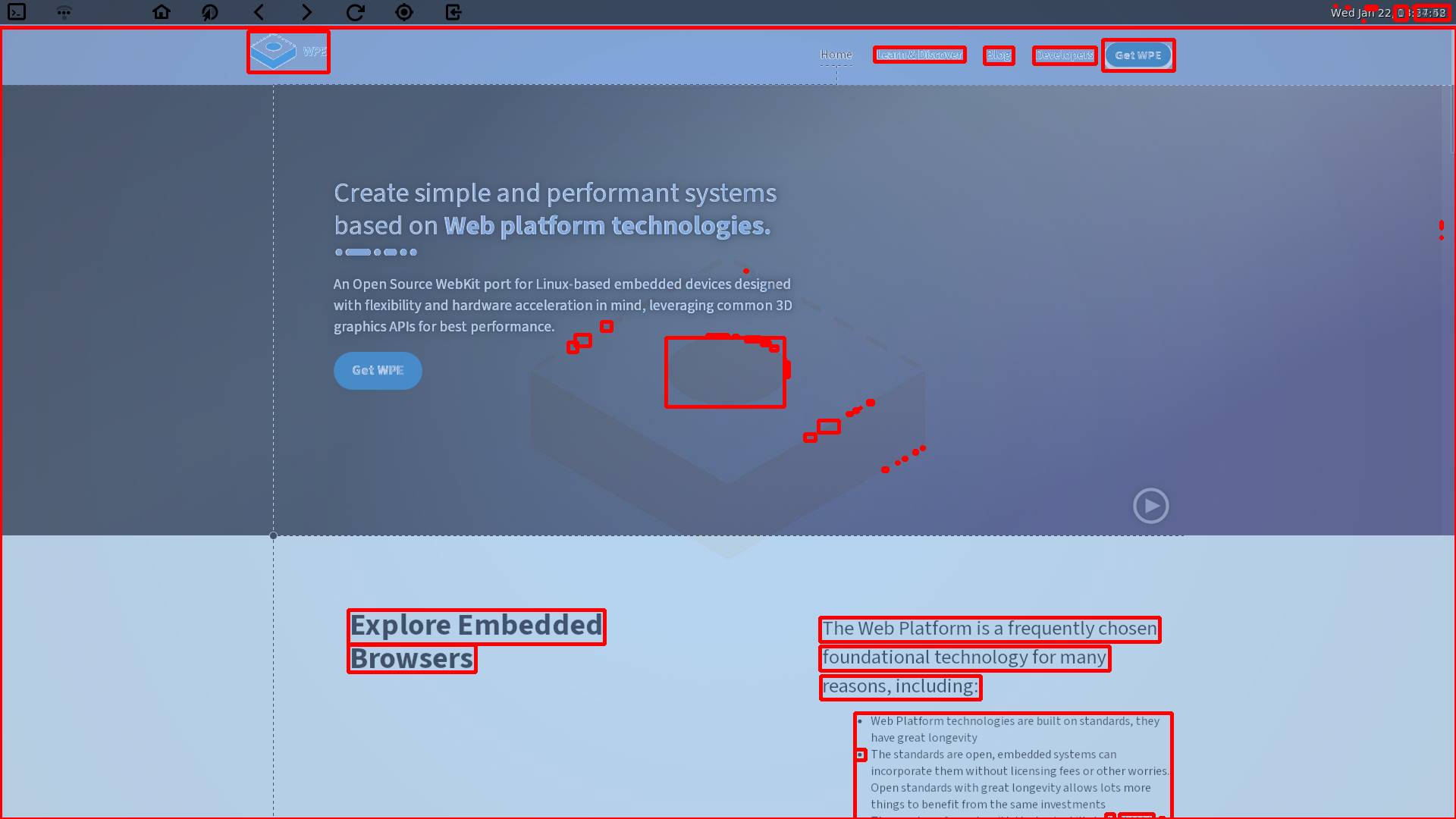The width and height of the screenshot is (1456, 819).
Task: Click the Get WPE button in header
Action: click(x=1138, y=55)
